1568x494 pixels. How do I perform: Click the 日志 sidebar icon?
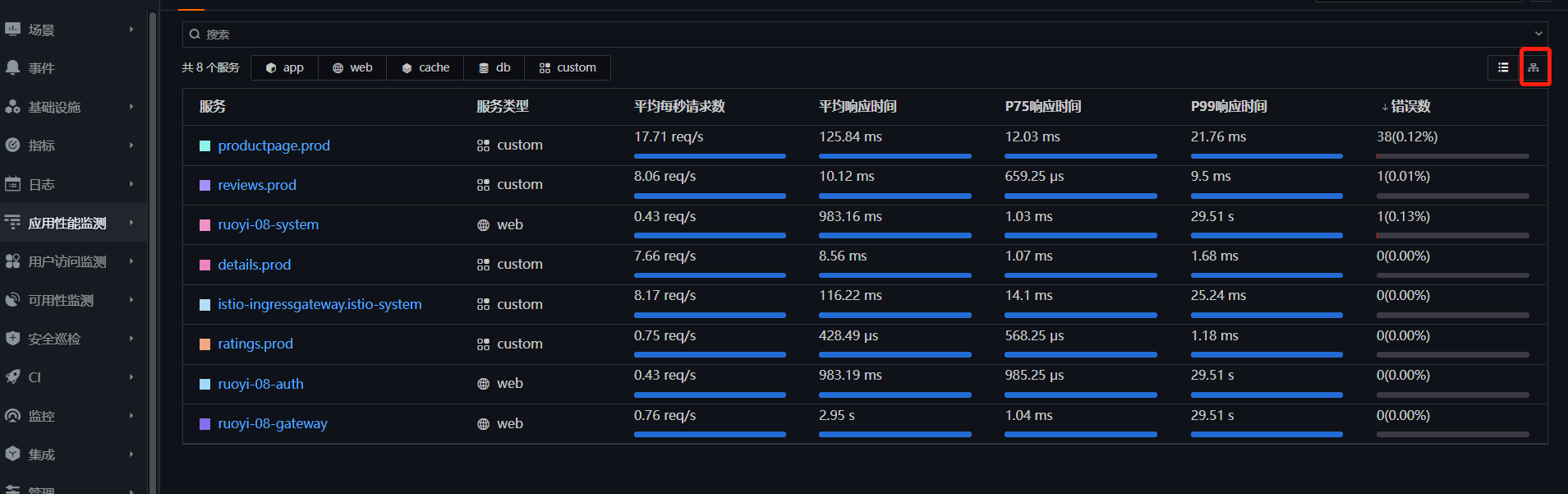[12, 184]
